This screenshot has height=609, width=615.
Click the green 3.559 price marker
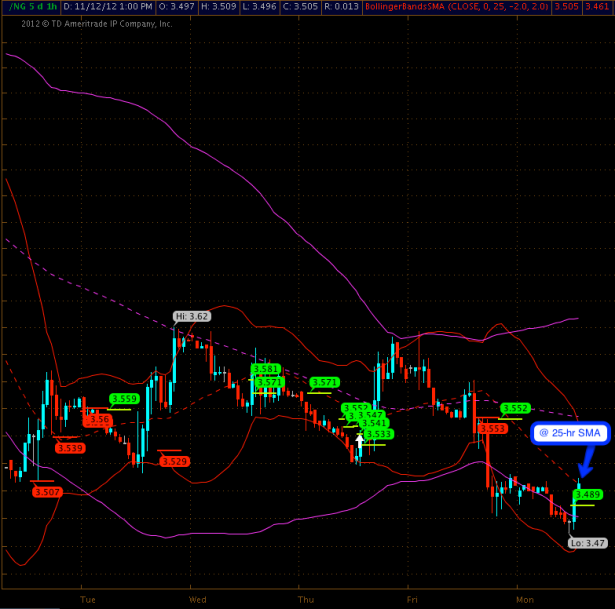pyautogui.click(x=124, y=399)
